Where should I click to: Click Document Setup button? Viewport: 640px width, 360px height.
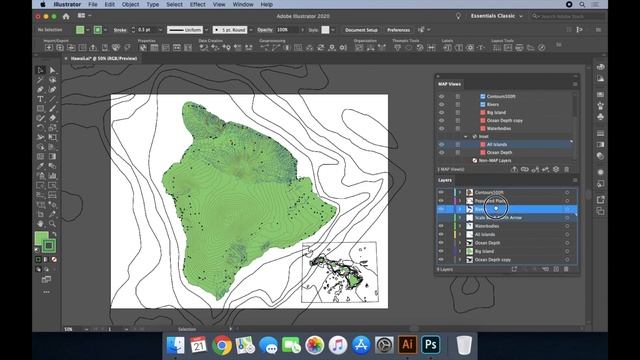(361, 30)
